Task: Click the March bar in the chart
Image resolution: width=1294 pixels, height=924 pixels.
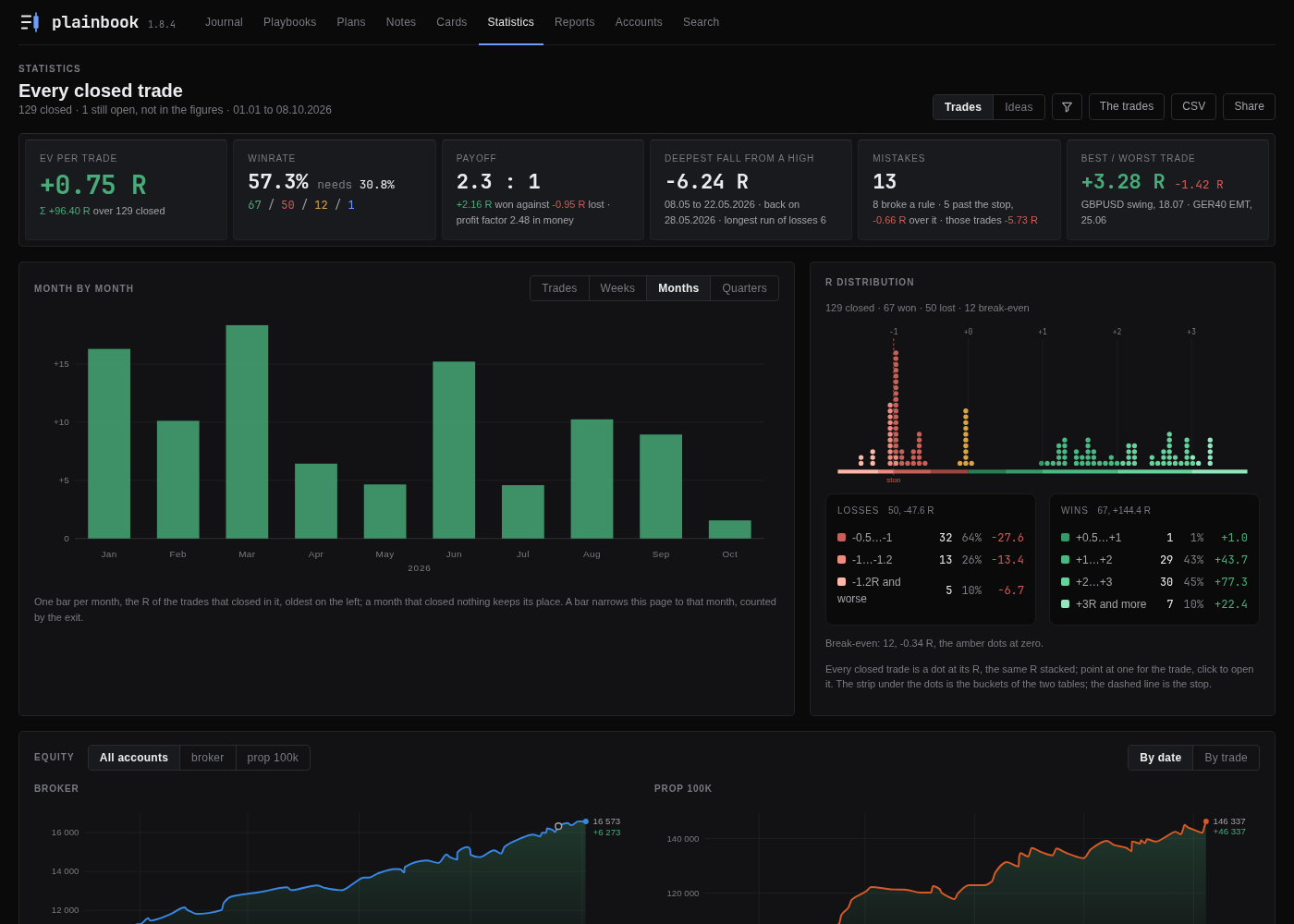Action: click(x=247, y=432)
